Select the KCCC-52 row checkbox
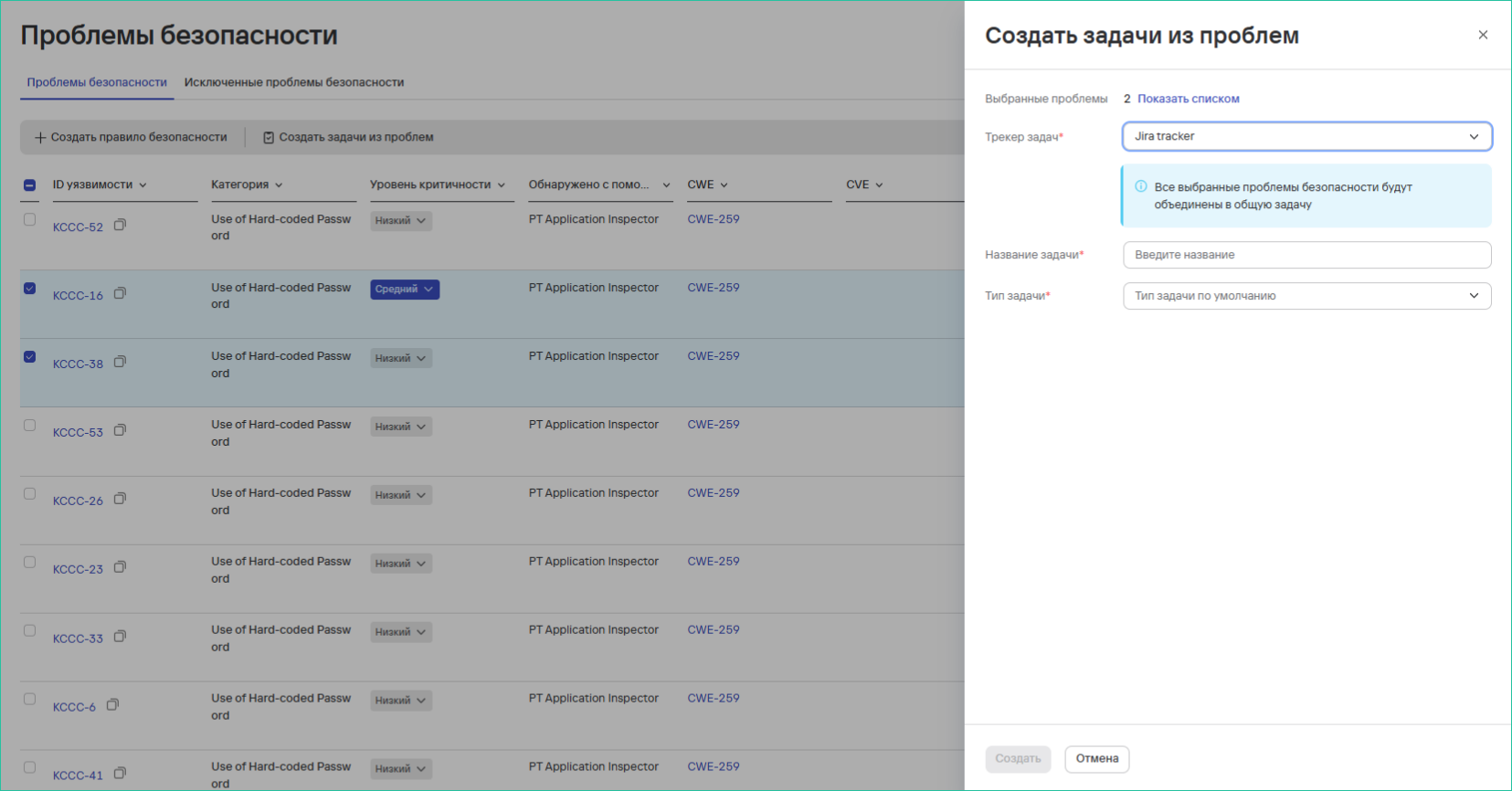This screenshot has width=1512, height=791. [30, 219]
